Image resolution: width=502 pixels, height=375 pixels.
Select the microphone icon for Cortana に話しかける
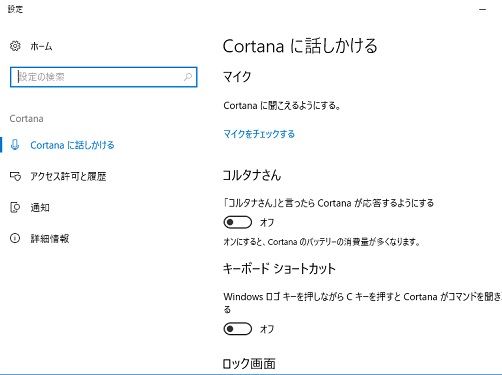[15, 145]
